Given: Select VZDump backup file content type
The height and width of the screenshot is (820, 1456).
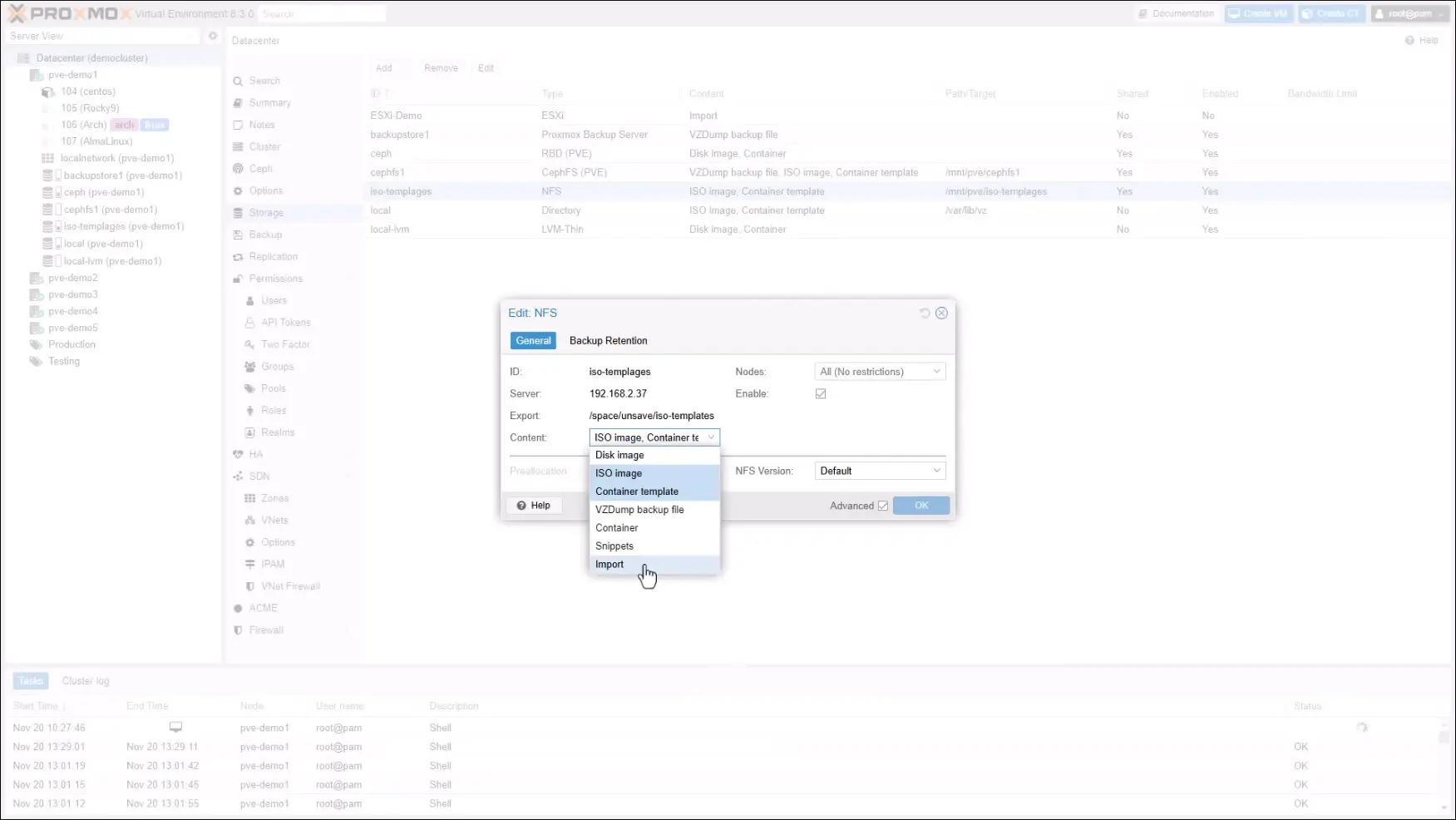Looking at the screenshot, I should [654, 510].
